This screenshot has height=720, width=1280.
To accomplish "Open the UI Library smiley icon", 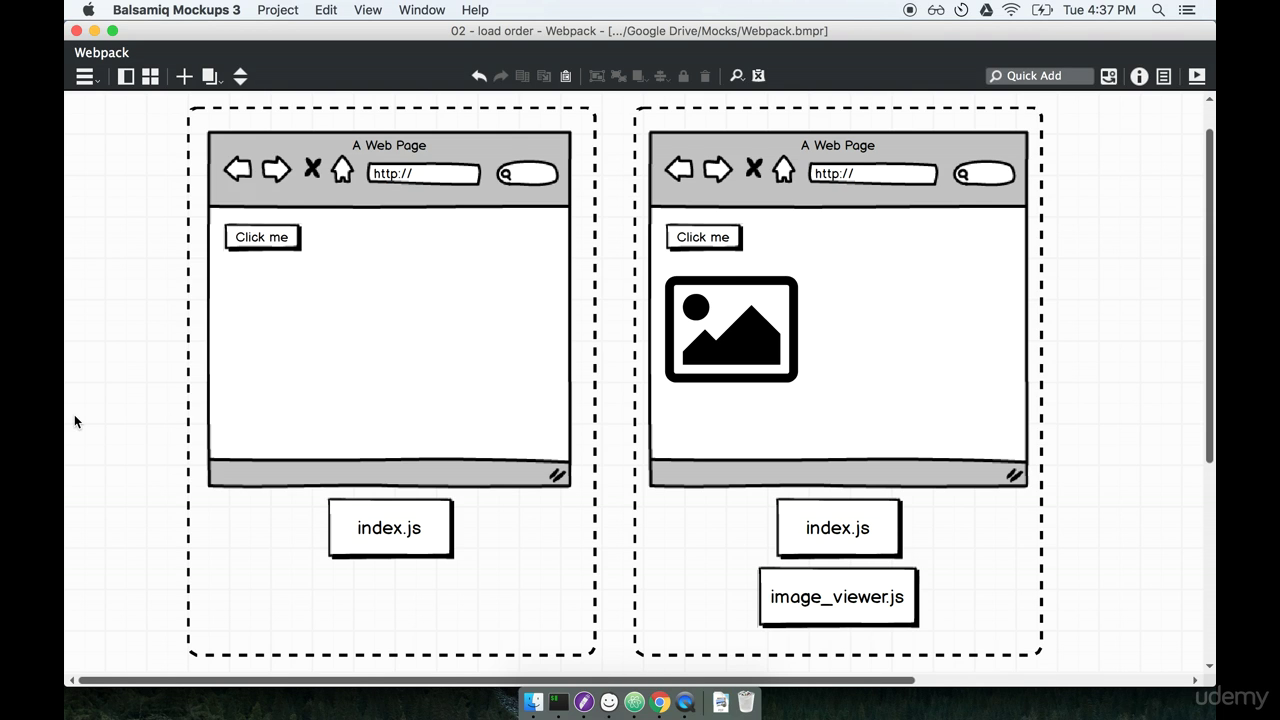I will [x=1108, y=76].
